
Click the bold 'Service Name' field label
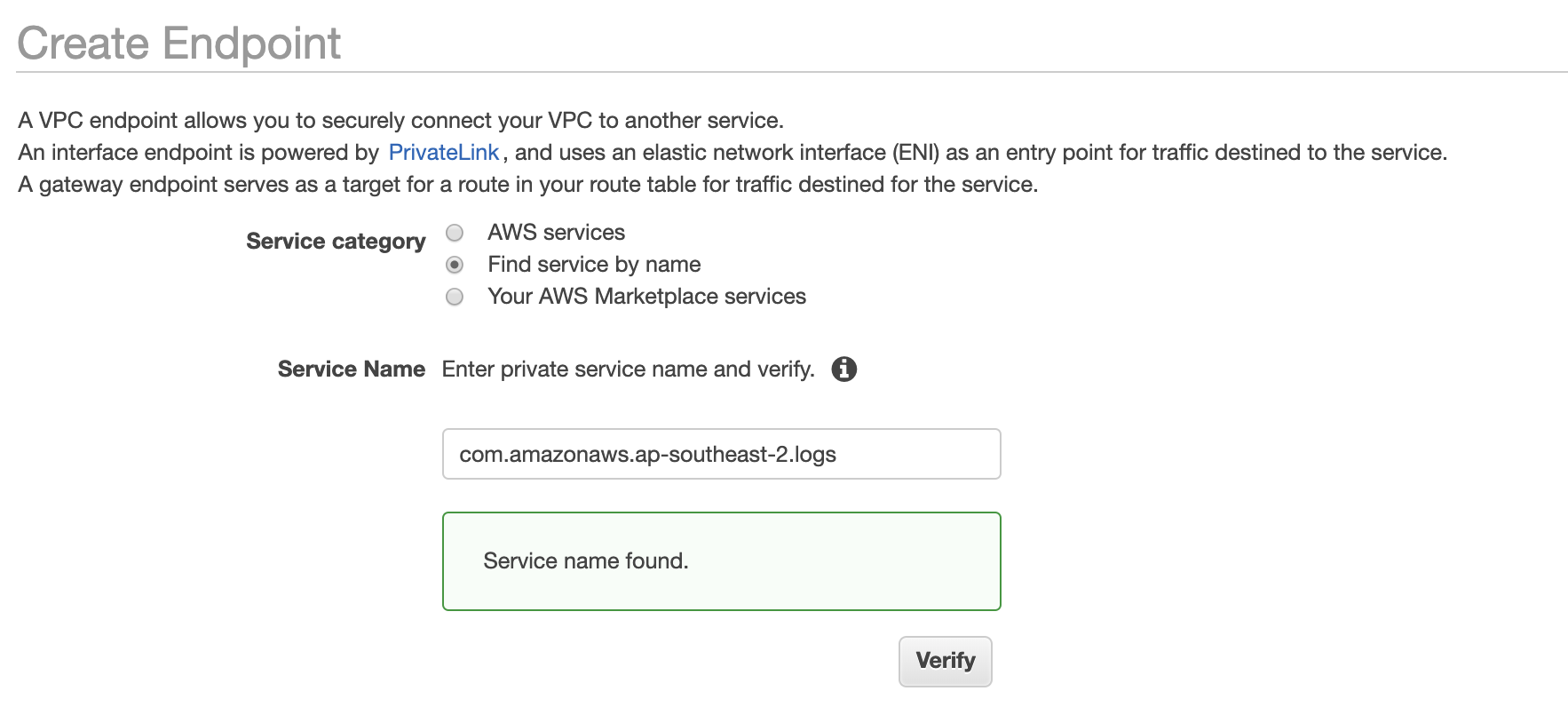[351, 369]
